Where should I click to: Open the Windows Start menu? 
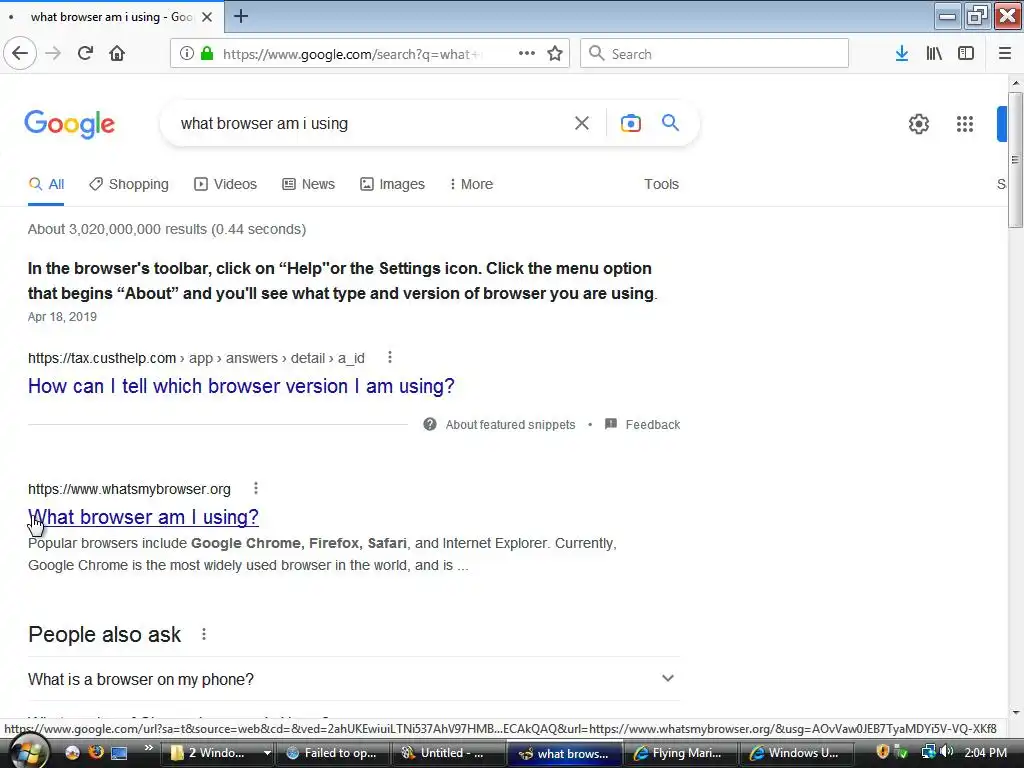point(27,752)
